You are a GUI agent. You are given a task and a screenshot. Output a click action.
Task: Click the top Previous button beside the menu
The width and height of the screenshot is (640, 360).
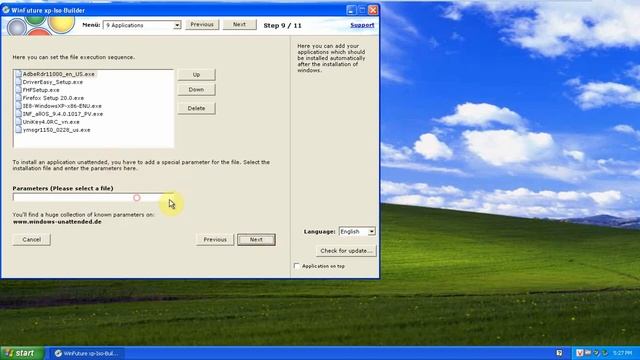pos(202,24)
